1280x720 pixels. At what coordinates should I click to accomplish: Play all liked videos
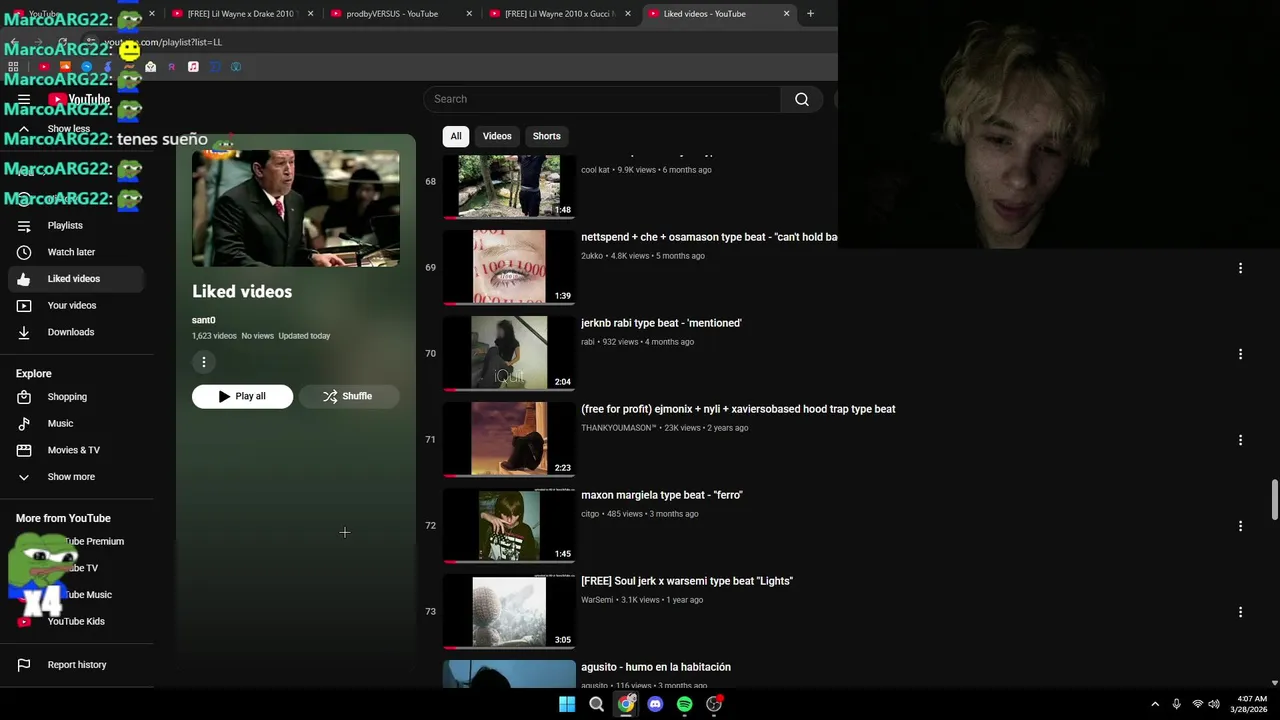pos(242,396)
